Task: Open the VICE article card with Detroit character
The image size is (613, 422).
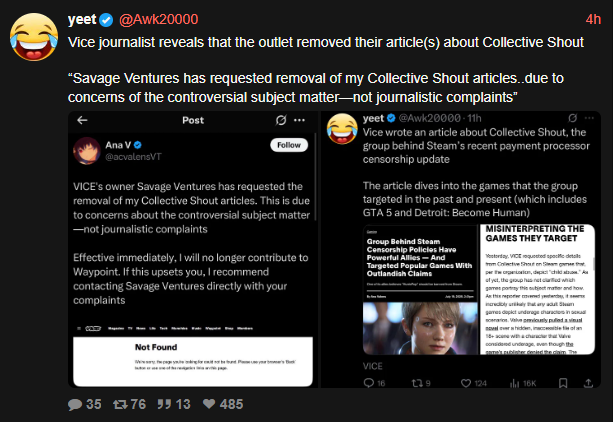Action: [x=479, y=290]
